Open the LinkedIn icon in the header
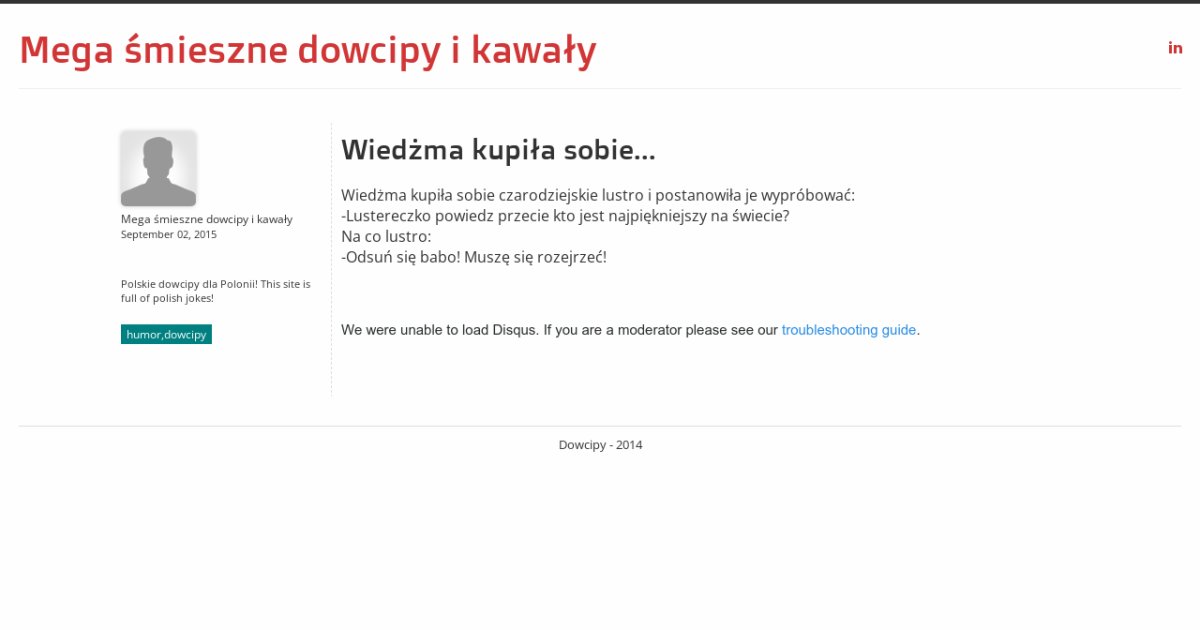1200x630 pixels. click(1175, 48)
